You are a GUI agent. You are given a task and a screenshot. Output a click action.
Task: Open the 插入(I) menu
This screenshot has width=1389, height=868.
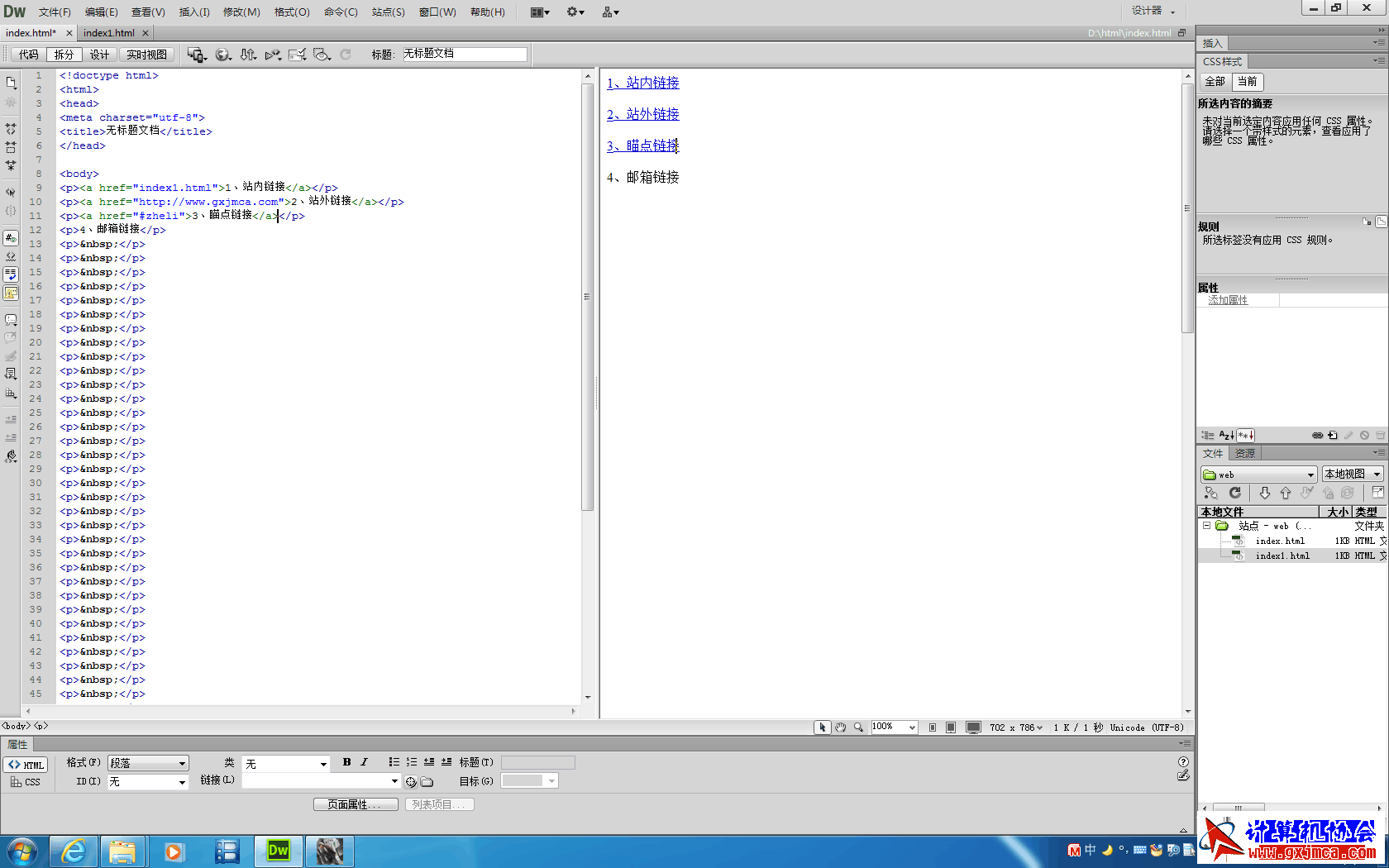point(194,12)
